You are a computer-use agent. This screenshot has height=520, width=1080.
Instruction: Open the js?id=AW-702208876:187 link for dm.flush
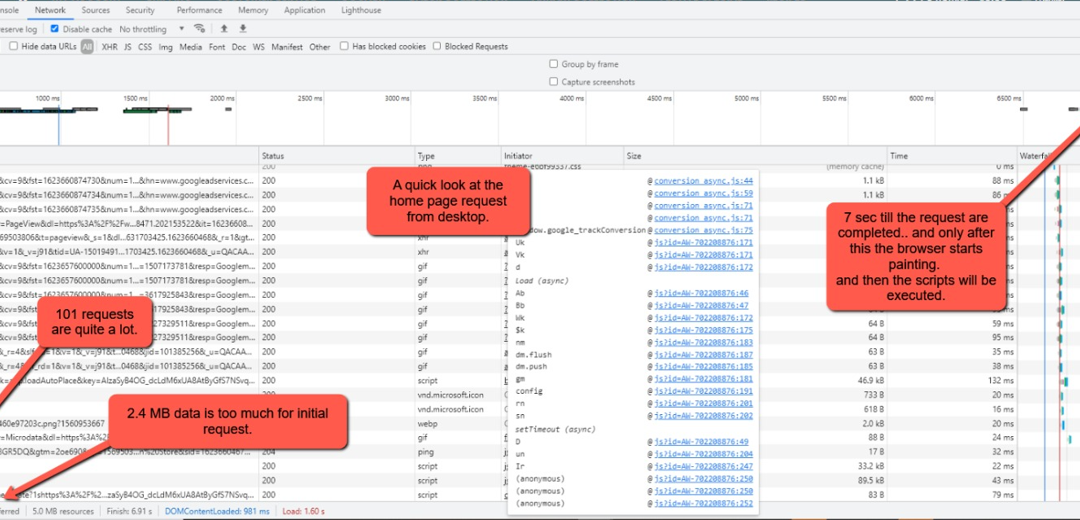click(x=703, y=355)
